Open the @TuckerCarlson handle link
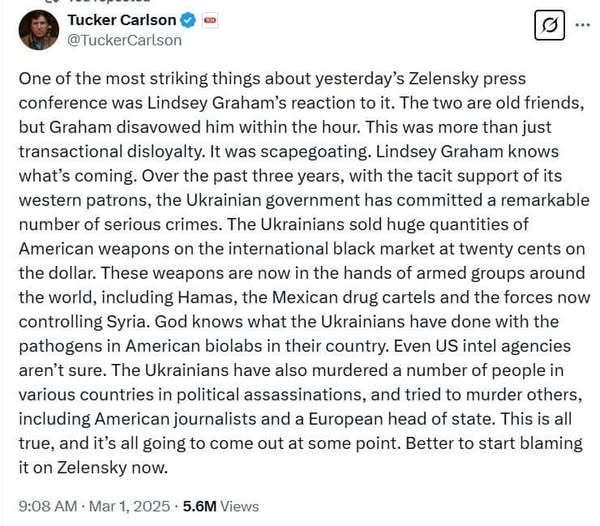600x526 pixels. coord(124,40)
